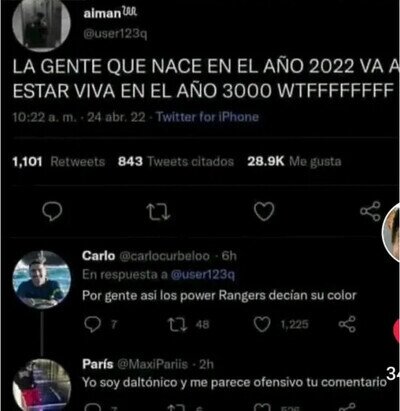Open the @carlocurbeloo handle
The width and height of the screenshot is (400, 411).
164,256
